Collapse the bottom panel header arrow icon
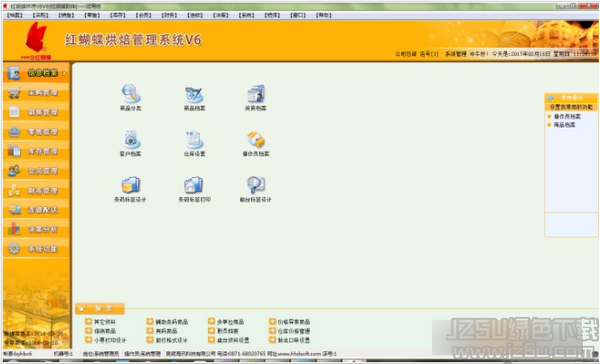The height and width of the screenshot is (364, 600). point(81,309)
